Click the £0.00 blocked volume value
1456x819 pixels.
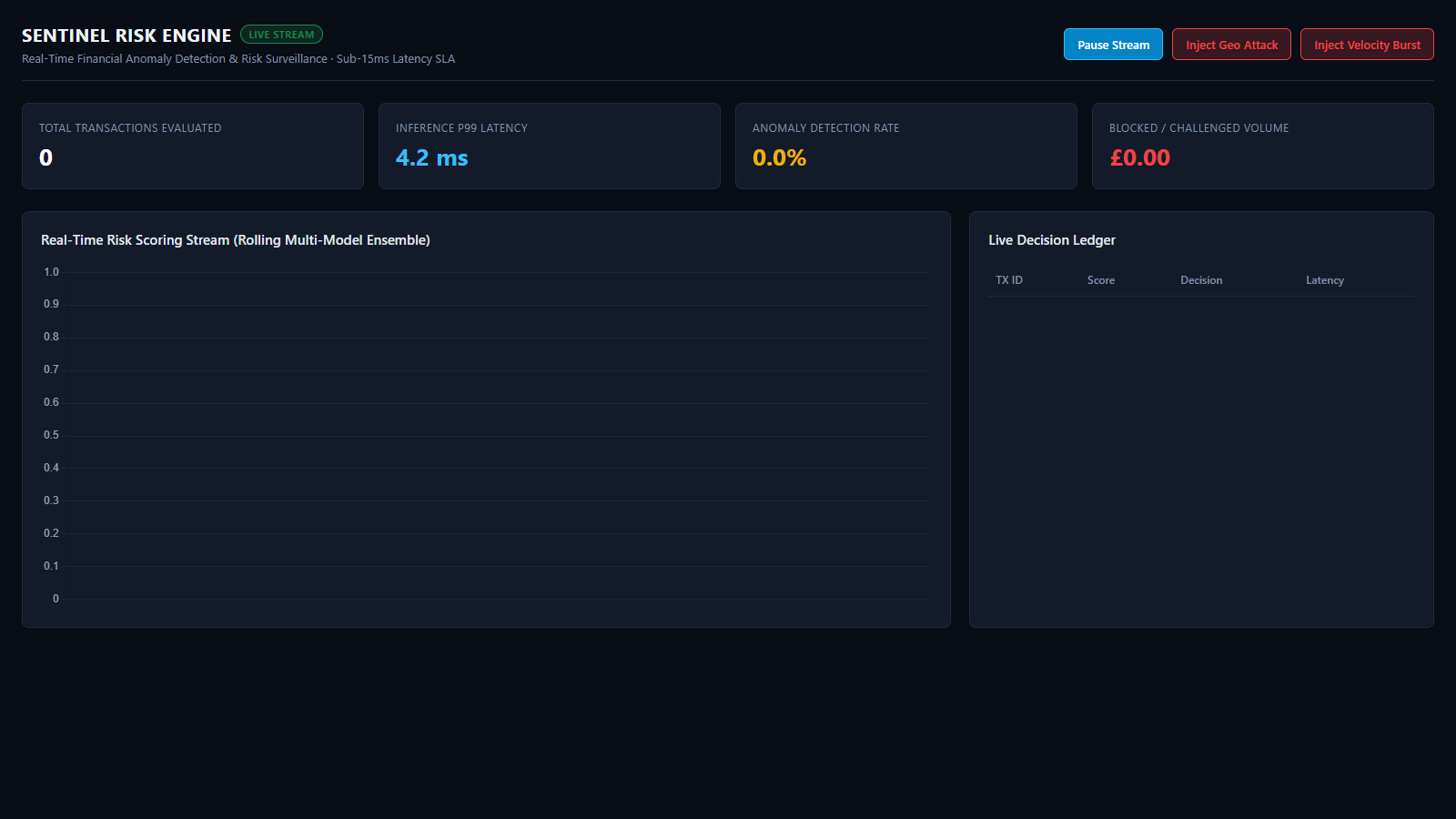[x=1139, y=157]
